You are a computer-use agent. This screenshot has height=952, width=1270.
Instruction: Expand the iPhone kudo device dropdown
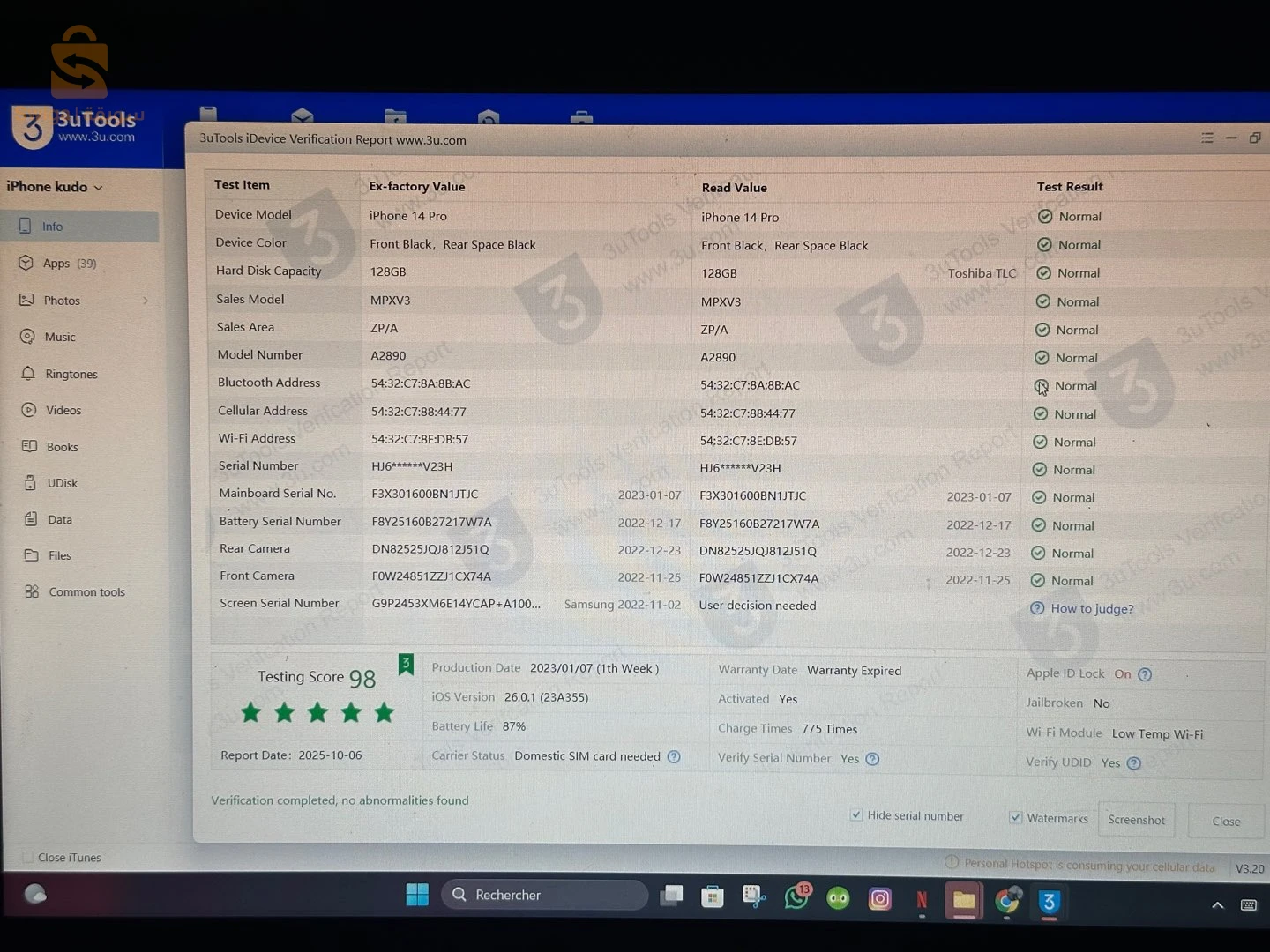pyautogui.click(x=98, y=188)
